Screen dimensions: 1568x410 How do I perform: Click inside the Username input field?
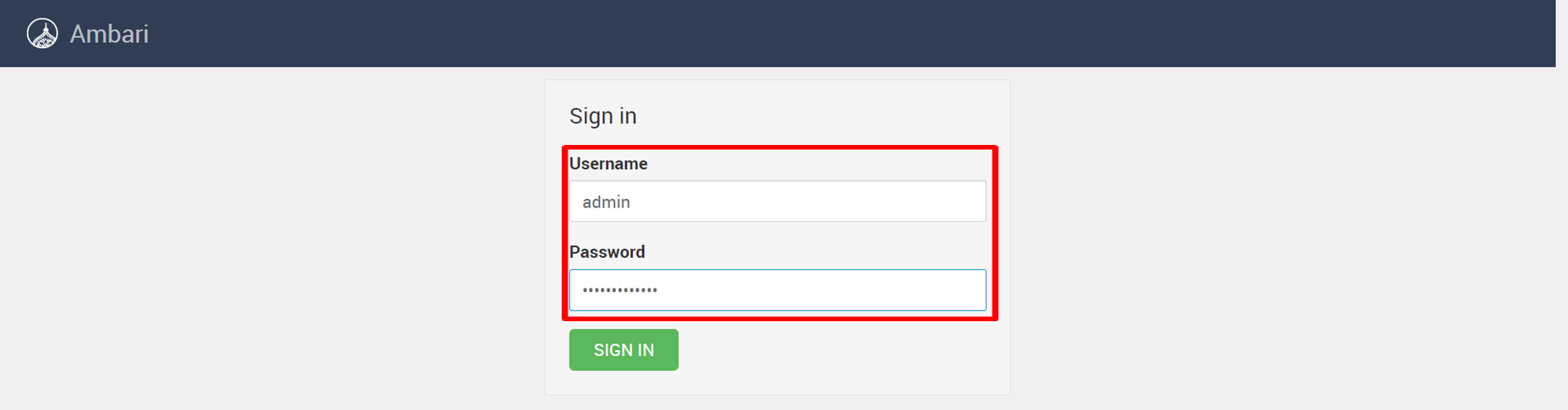[x=777, y=200]
